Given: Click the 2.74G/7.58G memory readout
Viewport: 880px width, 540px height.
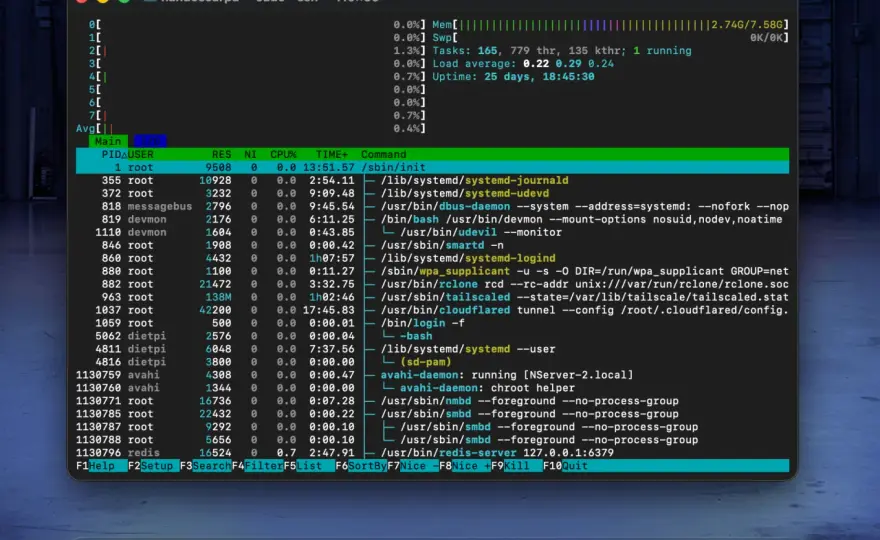Looking at the screenshot, I should click(747, 25).
